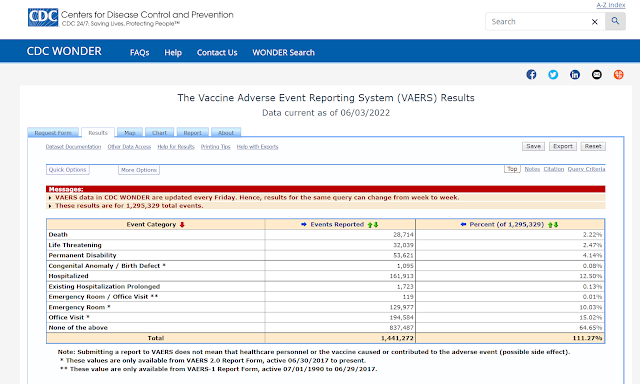Jump to the Query Criteria link
Viewport: 640px width, 384px height.
(x=587, y=169)
